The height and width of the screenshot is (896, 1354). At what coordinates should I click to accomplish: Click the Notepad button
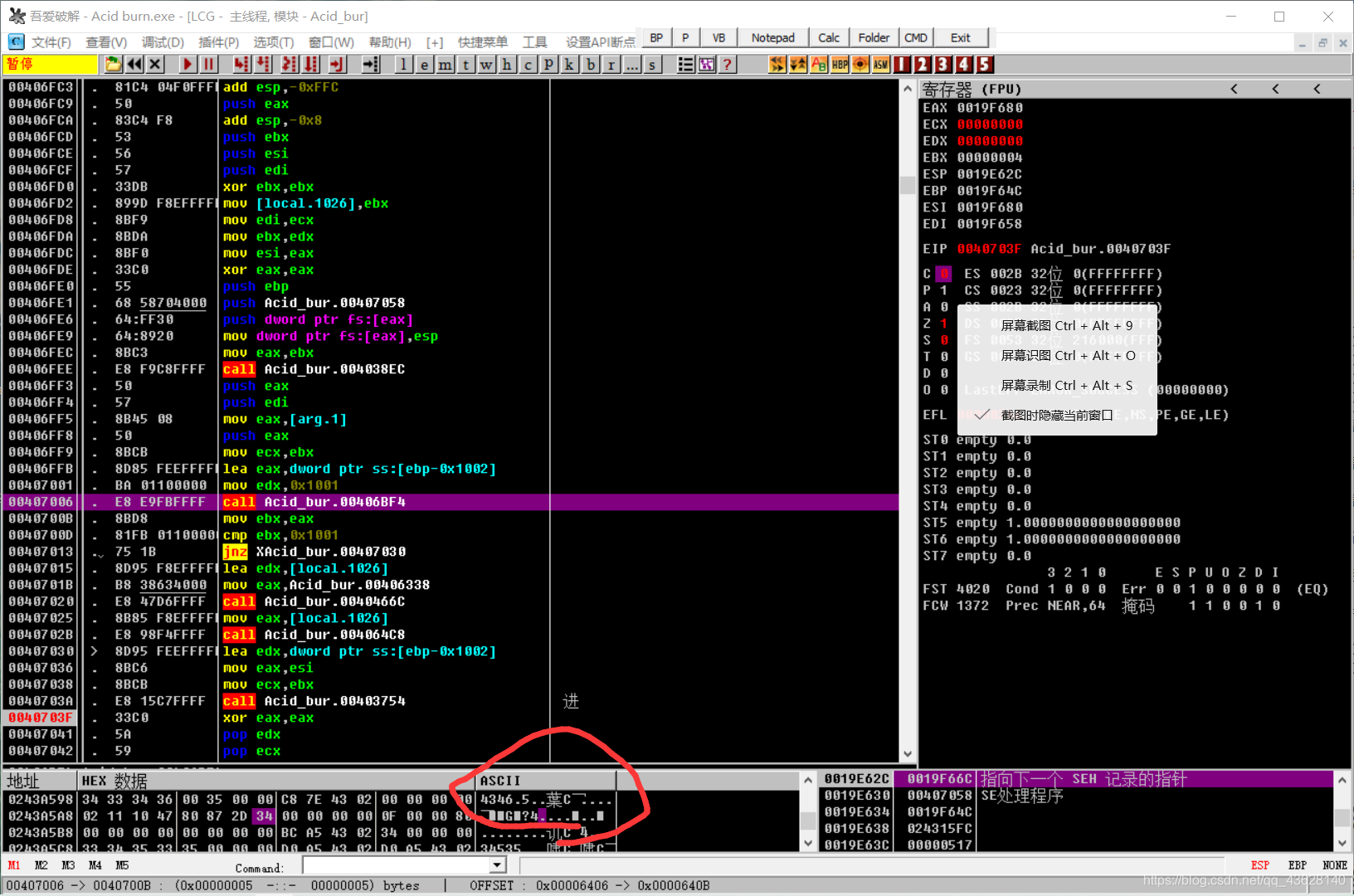tap(772, 37)
